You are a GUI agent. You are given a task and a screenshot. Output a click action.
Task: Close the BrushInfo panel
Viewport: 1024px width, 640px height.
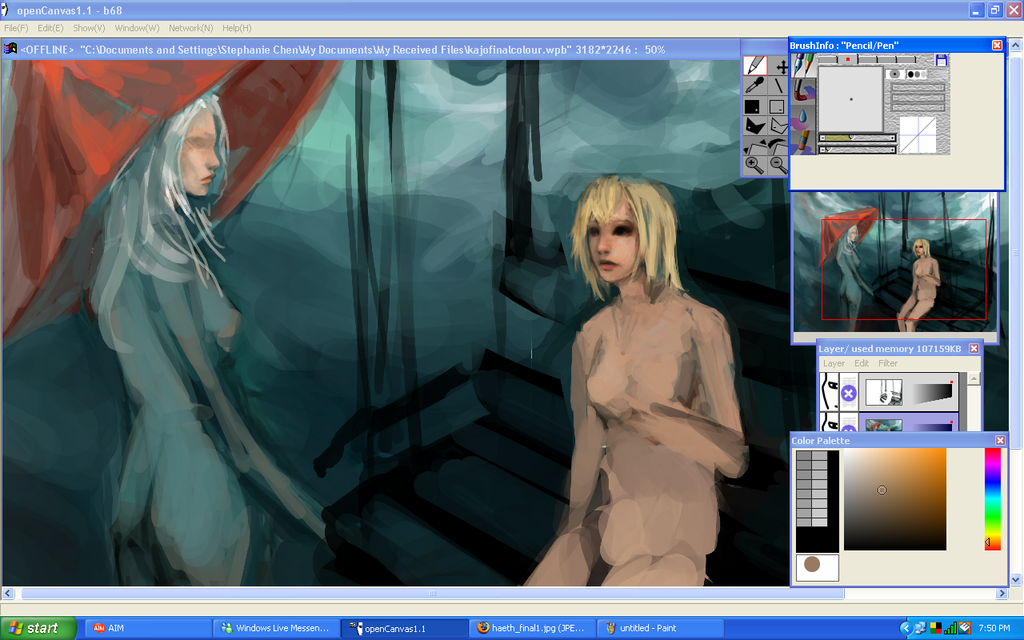tap(997, 45)
